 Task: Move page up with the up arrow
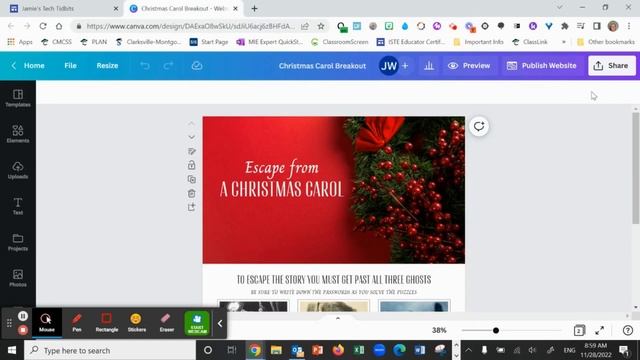[x=191, y=123]
